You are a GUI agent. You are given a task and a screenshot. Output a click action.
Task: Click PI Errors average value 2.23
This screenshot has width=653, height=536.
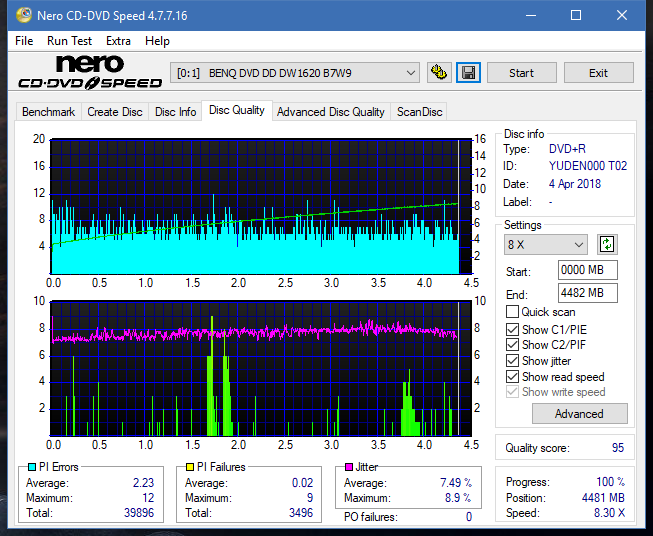pyautogui.click(x=143, y=483)
